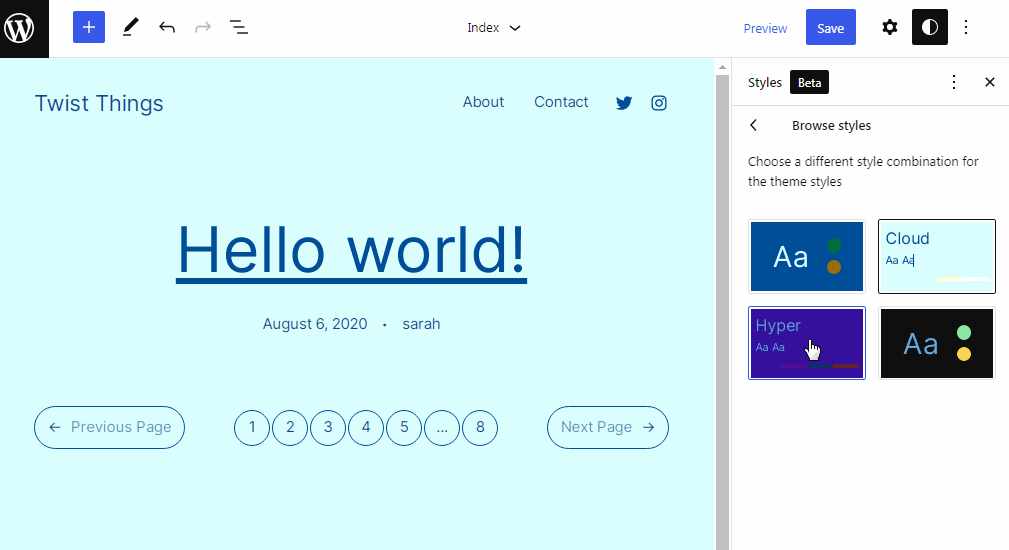The height and width of the screenshot is (550, 1009).
Task: Toggle the Styles half-circle icon
Action: click(x=929, y=28)
